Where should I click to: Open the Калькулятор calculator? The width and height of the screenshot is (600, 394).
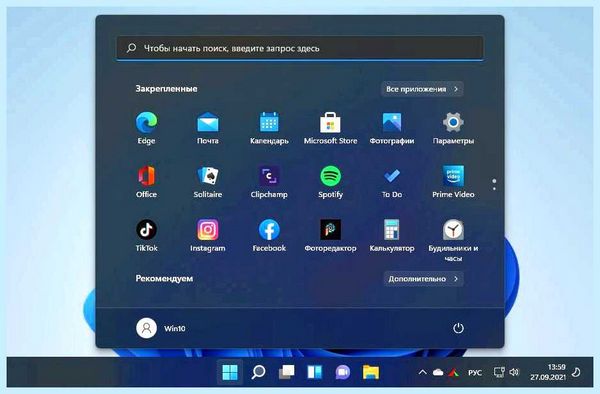[392, 235]
